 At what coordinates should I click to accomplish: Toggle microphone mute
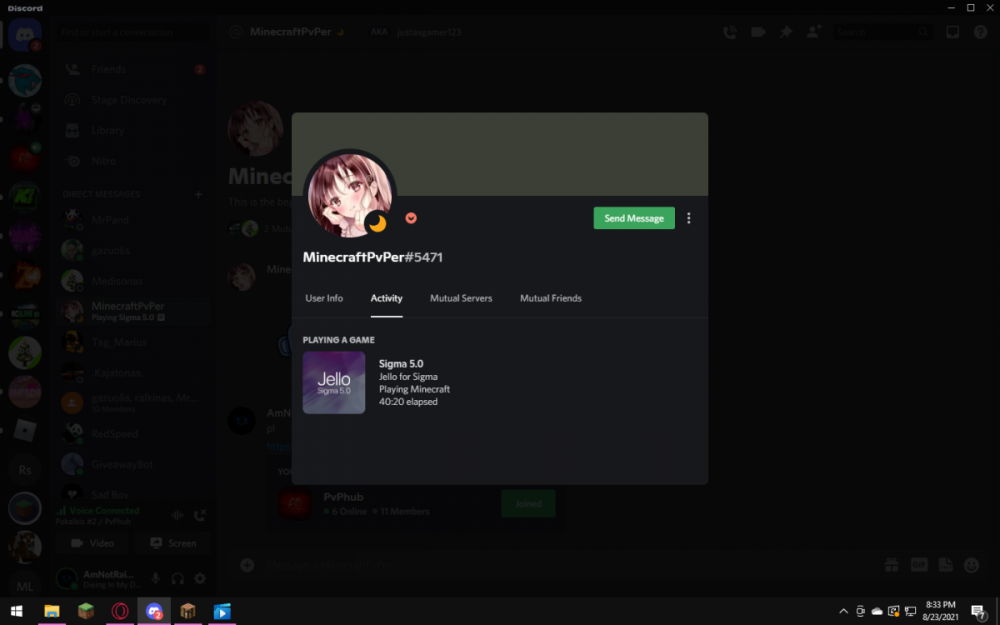[x=155, y=578]
